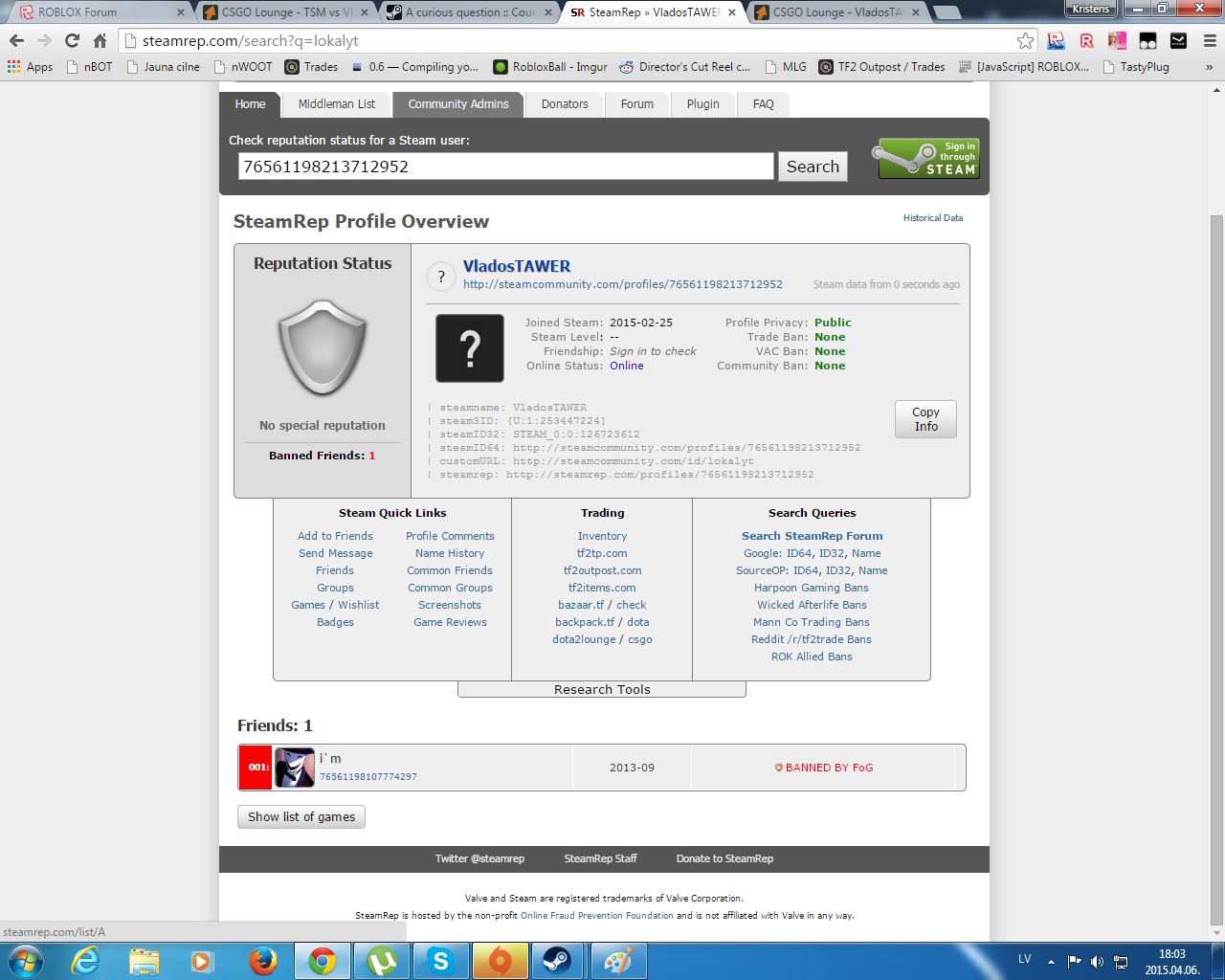The image size is (1225, 980).
Task: Click the Steam ID search field
Action: point(505,167)
